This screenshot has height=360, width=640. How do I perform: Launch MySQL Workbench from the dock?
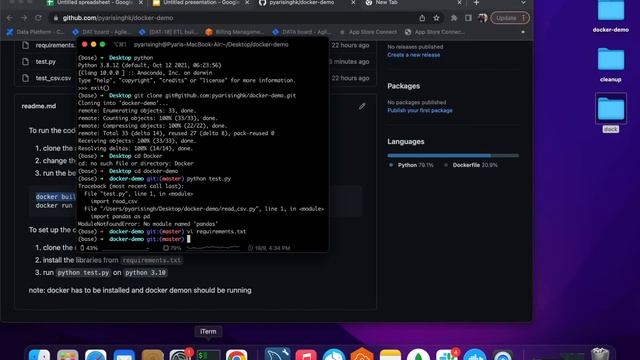pos(278,354)
